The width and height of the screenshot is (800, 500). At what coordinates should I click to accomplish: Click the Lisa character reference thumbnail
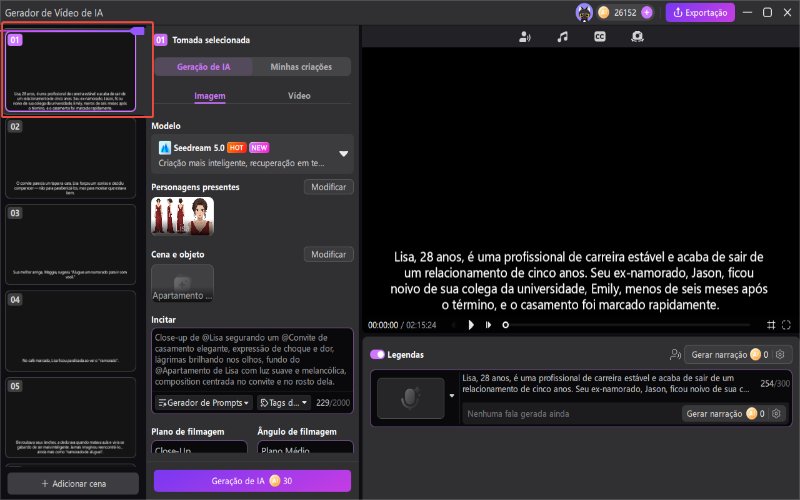coord(183,216)
